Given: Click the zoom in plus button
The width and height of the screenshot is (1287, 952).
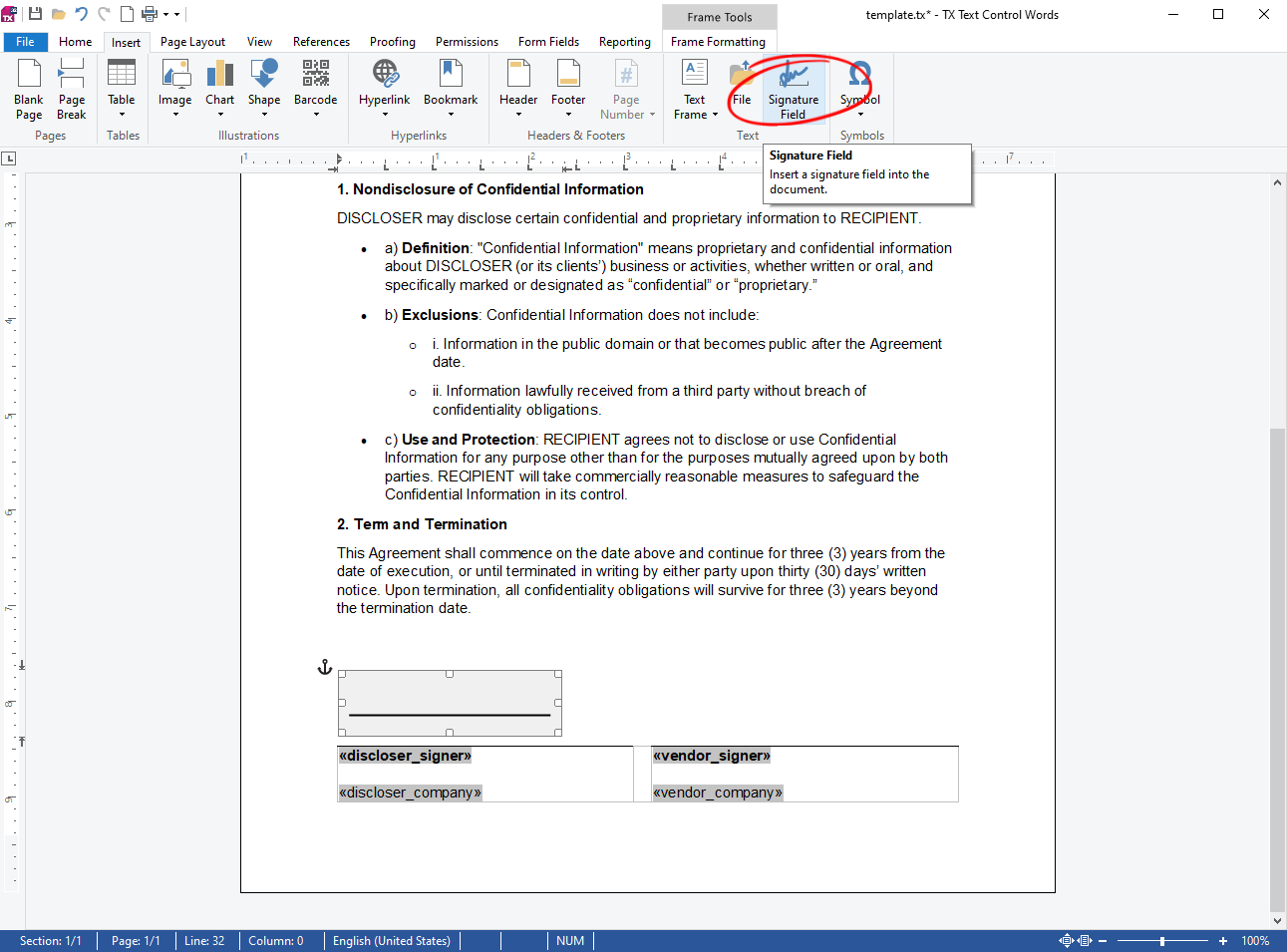Looking at the screenshot, I should [x=1223, y=941].
